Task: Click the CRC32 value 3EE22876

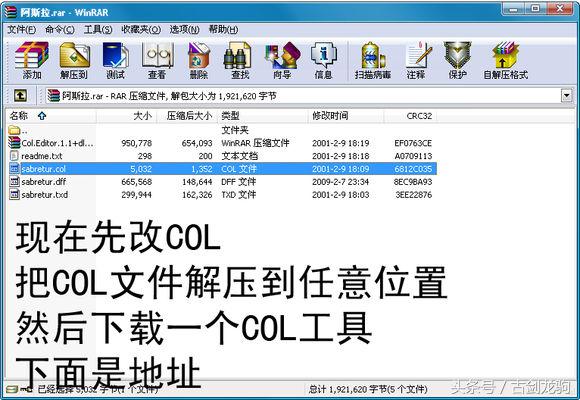Action: [414, 195]
